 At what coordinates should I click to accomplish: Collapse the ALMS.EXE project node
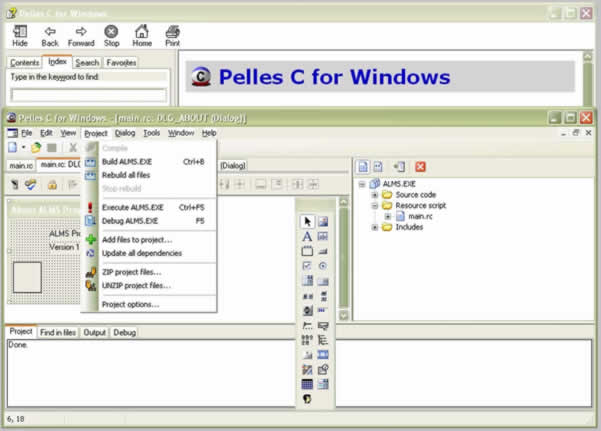(362, 184)
